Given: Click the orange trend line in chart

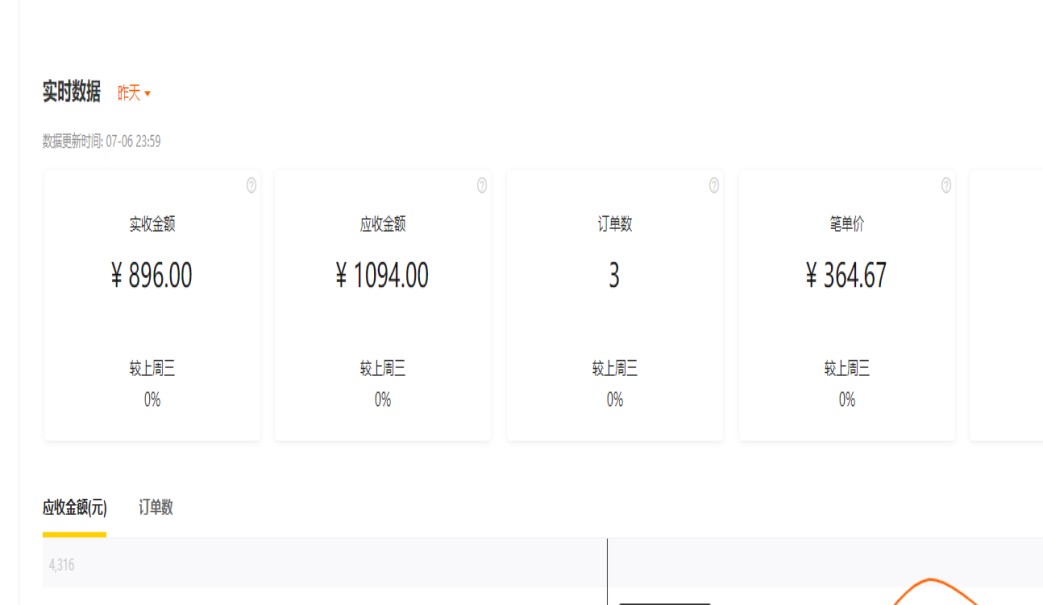Looking at the screenshot, I should point(930,581).
